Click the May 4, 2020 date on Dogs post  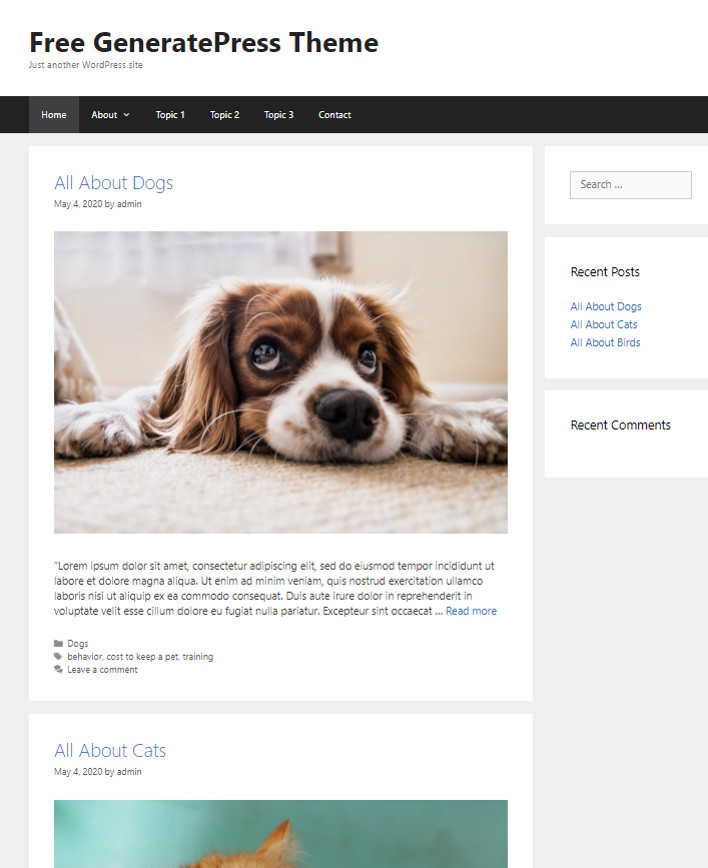pos(78,204)
